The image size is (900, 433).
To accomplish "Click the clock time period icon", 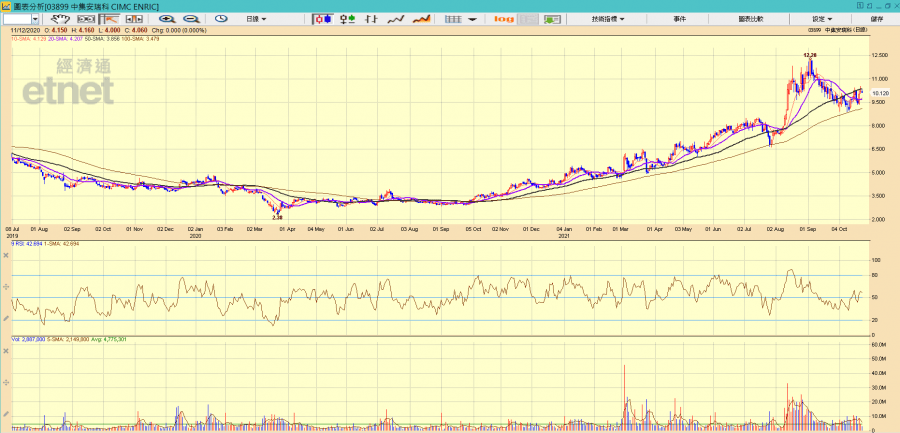I will tap(221, 19).
